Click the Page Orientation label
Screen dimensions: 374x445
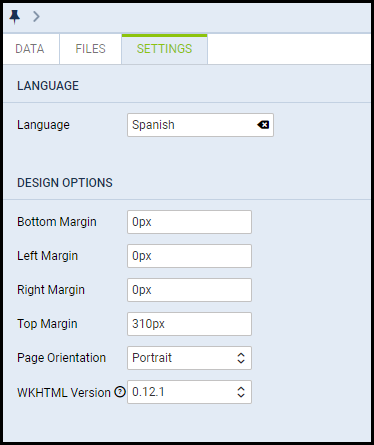pos(62,358)
